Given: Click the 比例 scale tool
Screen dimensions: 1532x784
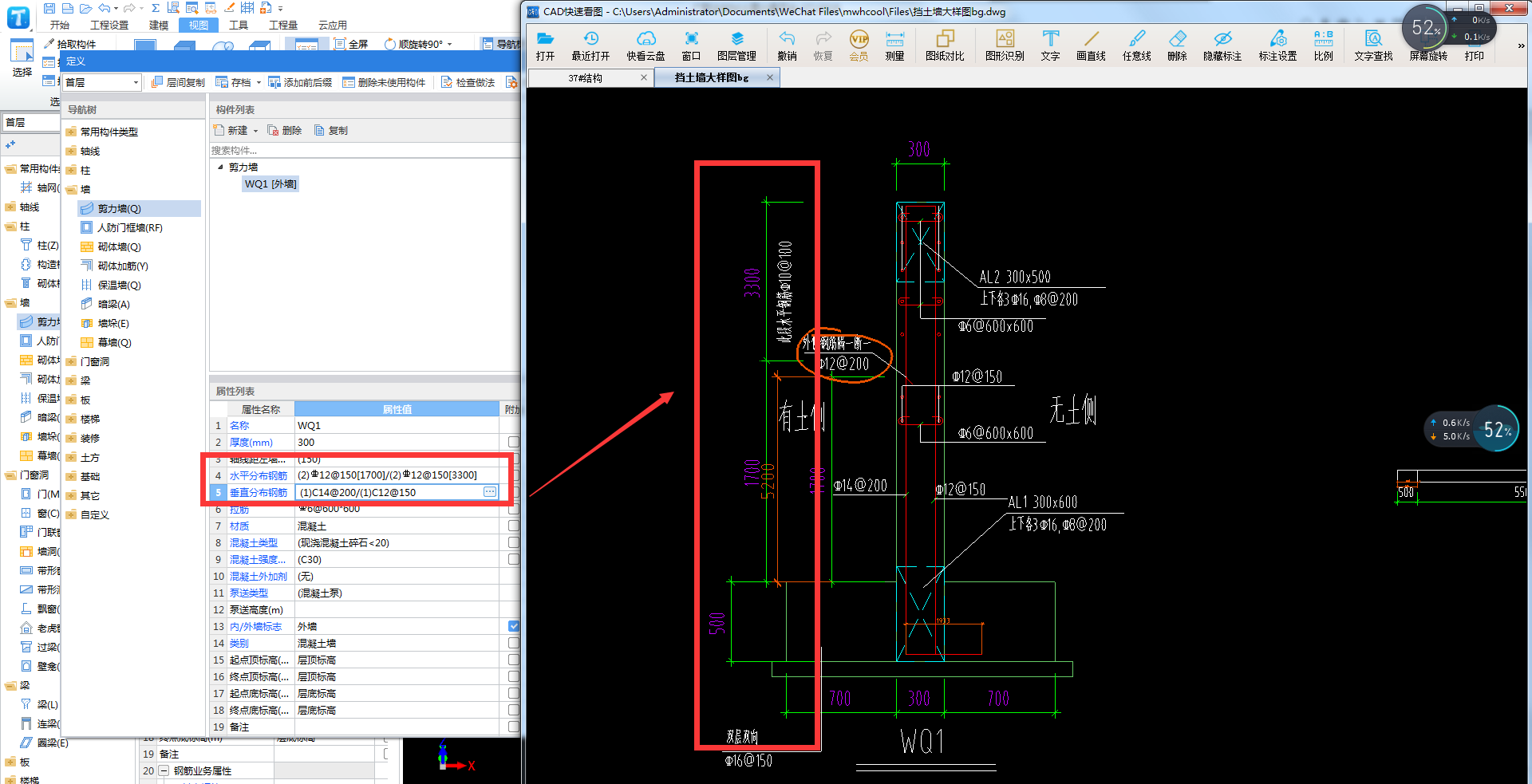Looking at the screenshot, I should (1323, 45).
